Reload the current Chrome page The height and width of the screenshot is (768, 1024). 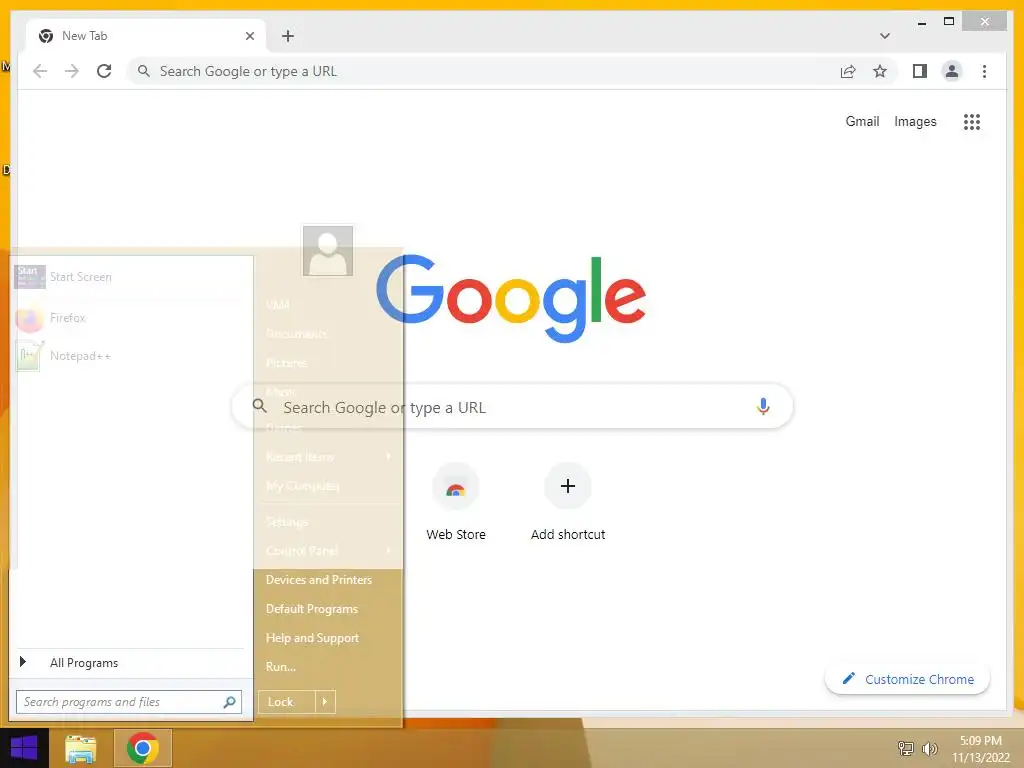point(104,71)
